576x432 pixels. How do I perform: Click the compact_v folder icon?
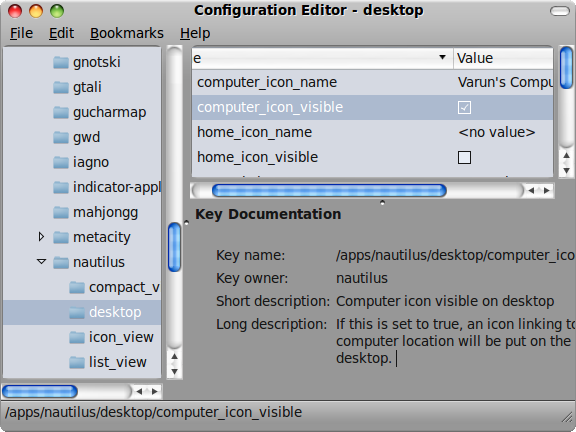click(77, 287)
